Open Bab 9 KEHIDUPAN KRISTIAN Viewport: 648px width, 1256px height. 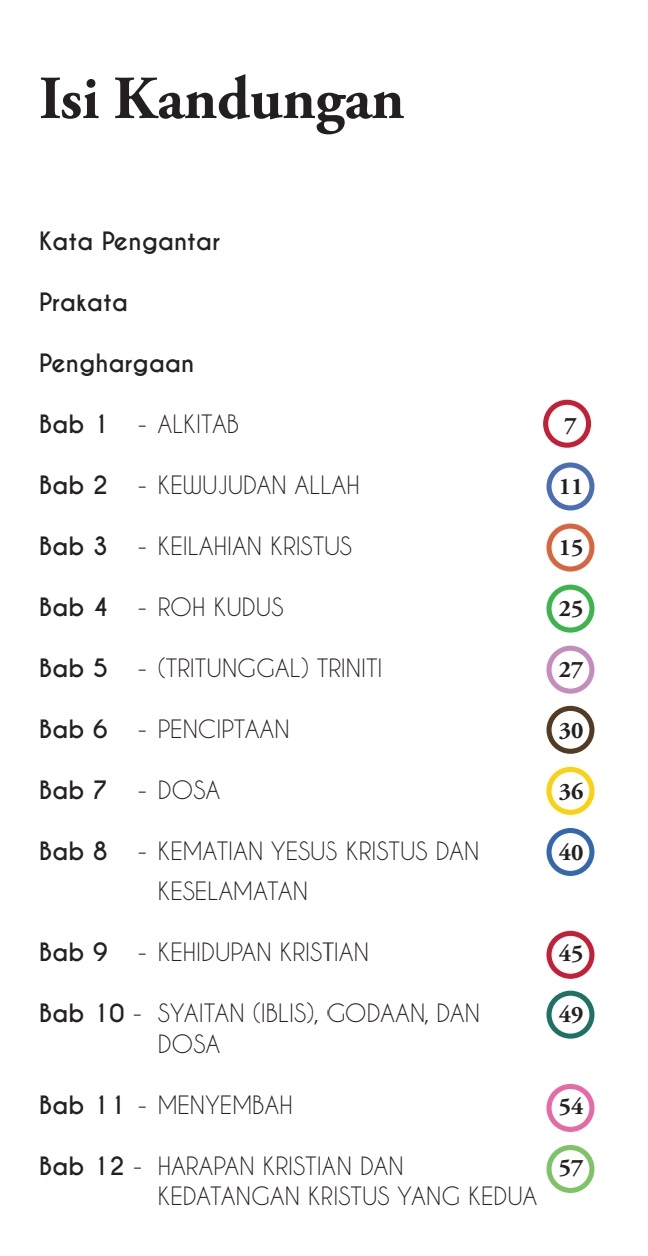pos(262,953)
